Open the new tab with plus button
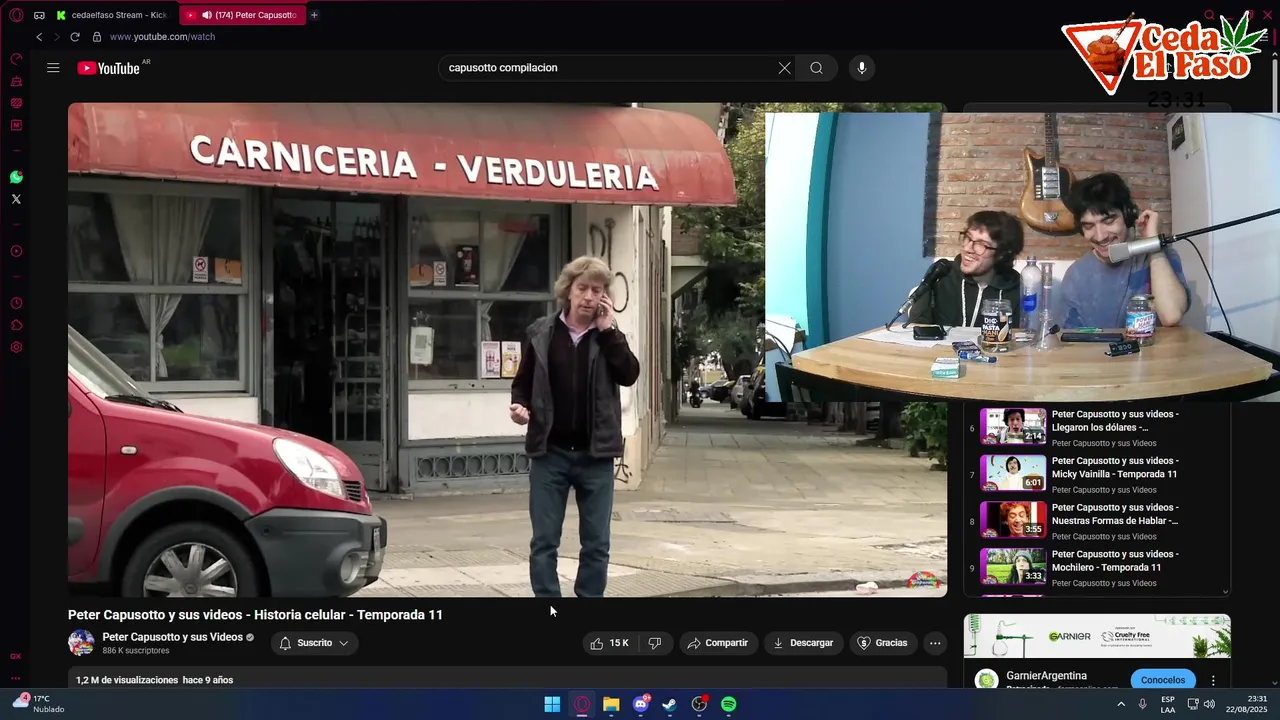Screen dimensions: 1280x720 point(314,15)
